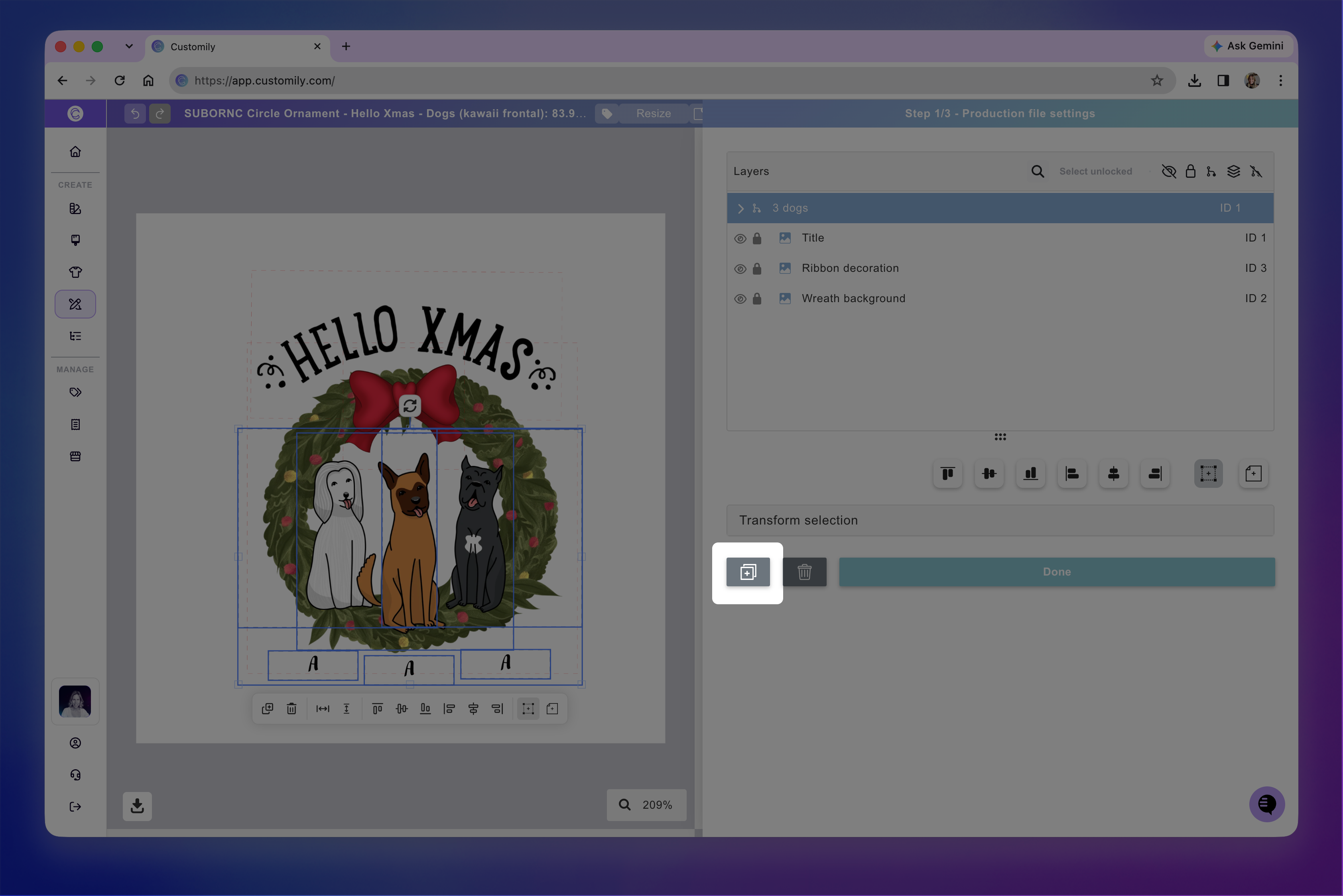Unlock the Ribbon decoration layer
This screenshot has width=1343, height=896.
pyautogui.click(x=757, y=269)
